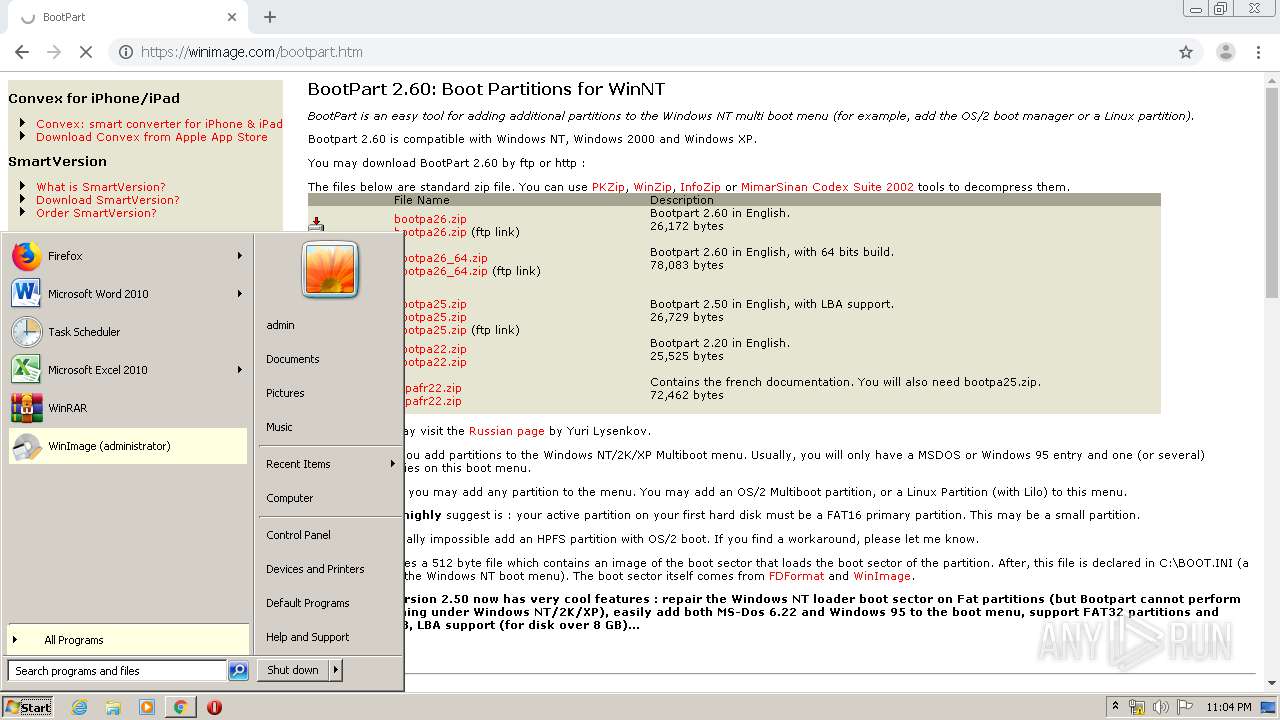Launch WinImage (administrator) entry
Image resolution: width=1280 pixels, height=720 pixels.
click(127, 446)
